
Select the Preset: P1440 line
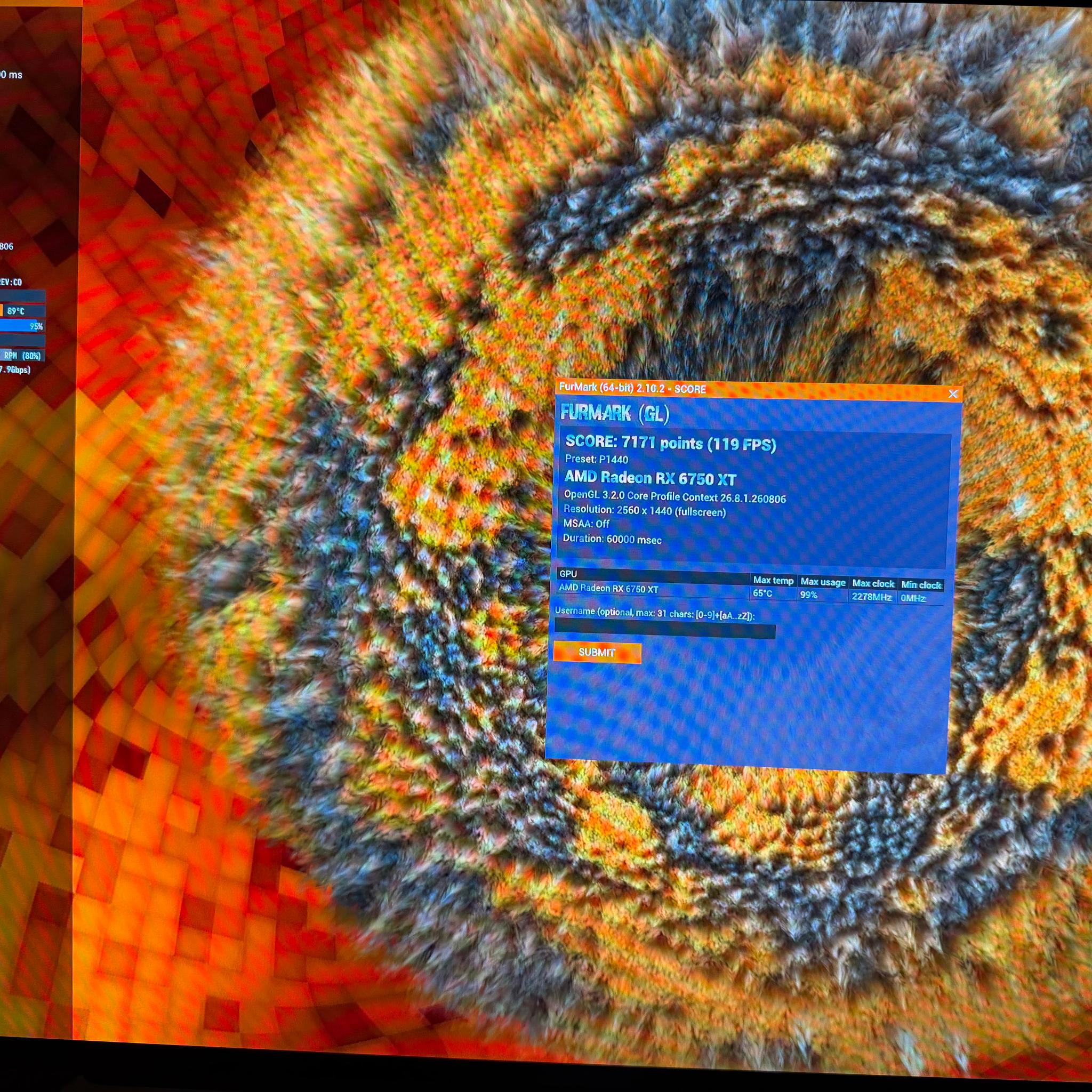click(596, 459)
